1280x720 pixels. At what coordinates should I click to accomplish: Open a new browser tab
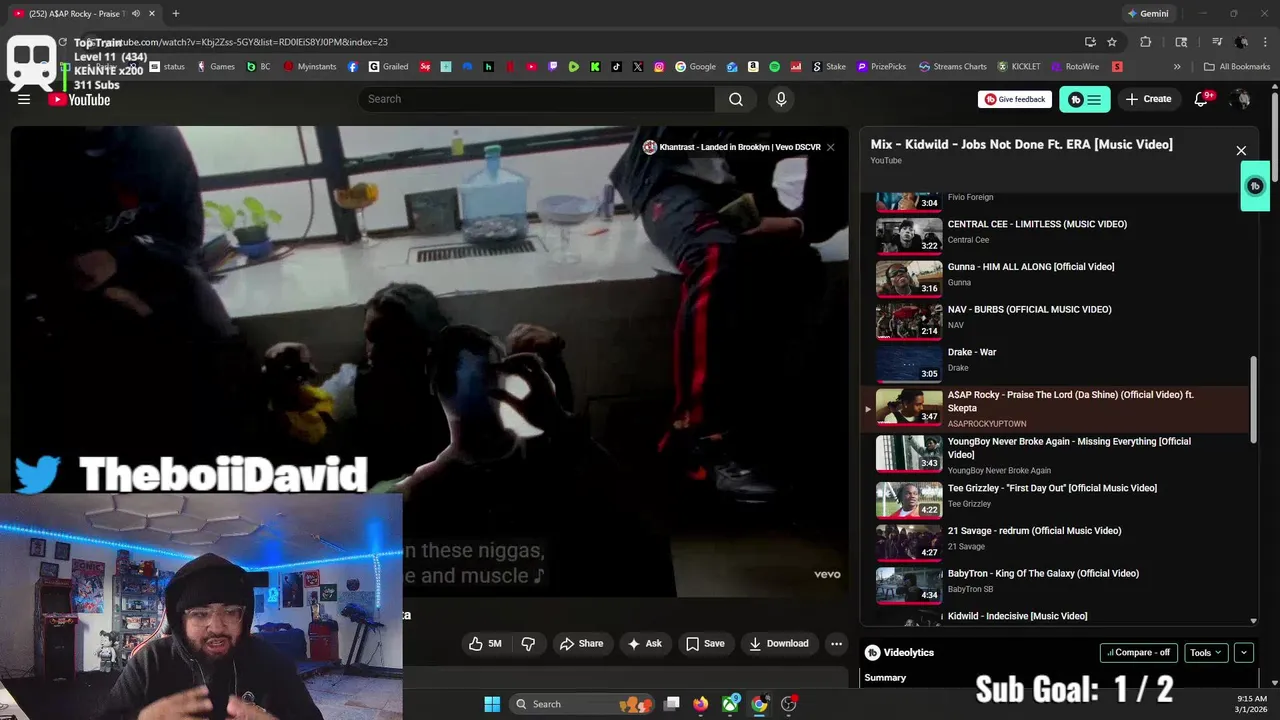point(175,13)
